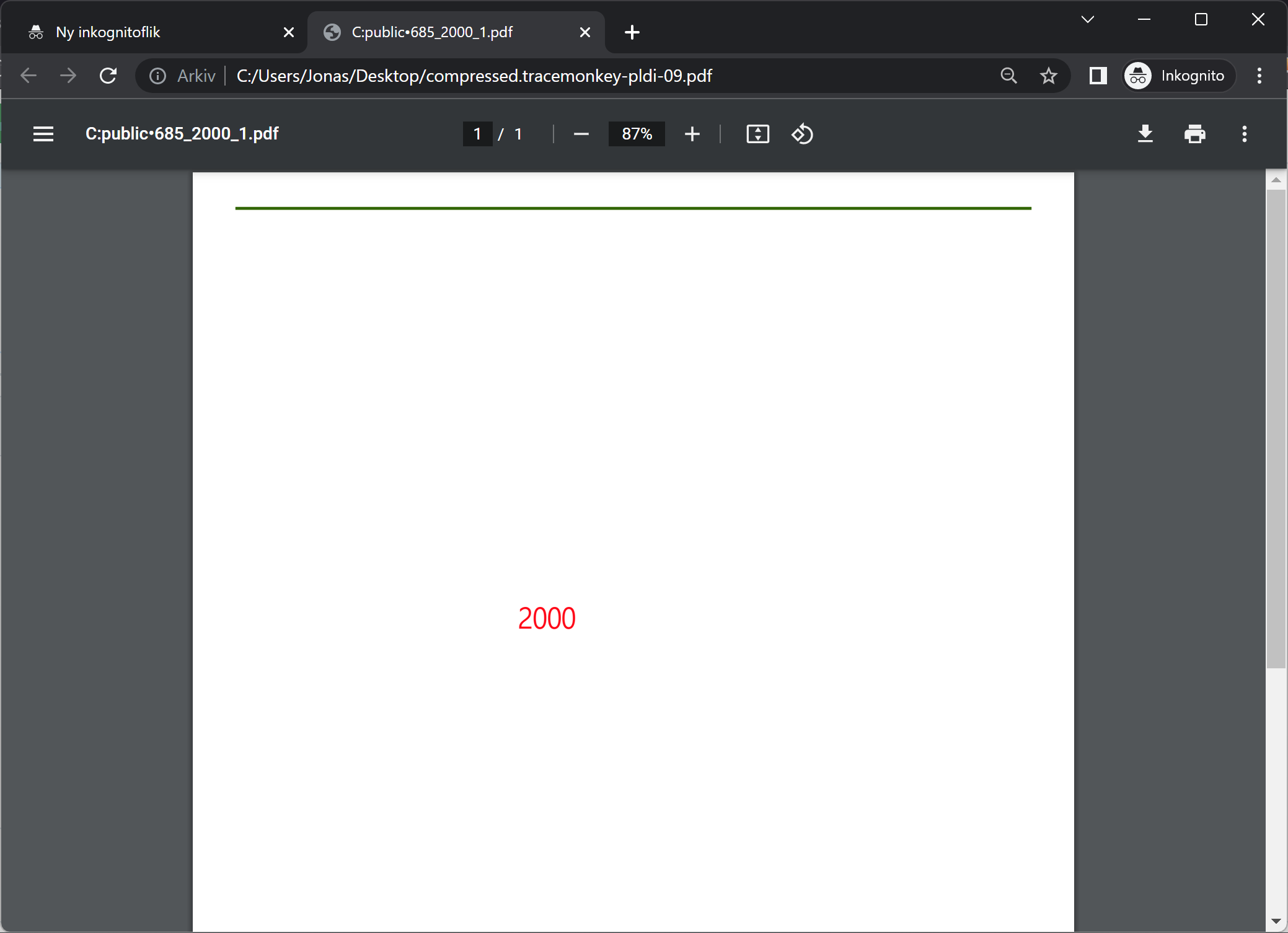Open Chrome's main menu with three dots
This screenshot has width=1288, height=933.
click(1258, 76)
